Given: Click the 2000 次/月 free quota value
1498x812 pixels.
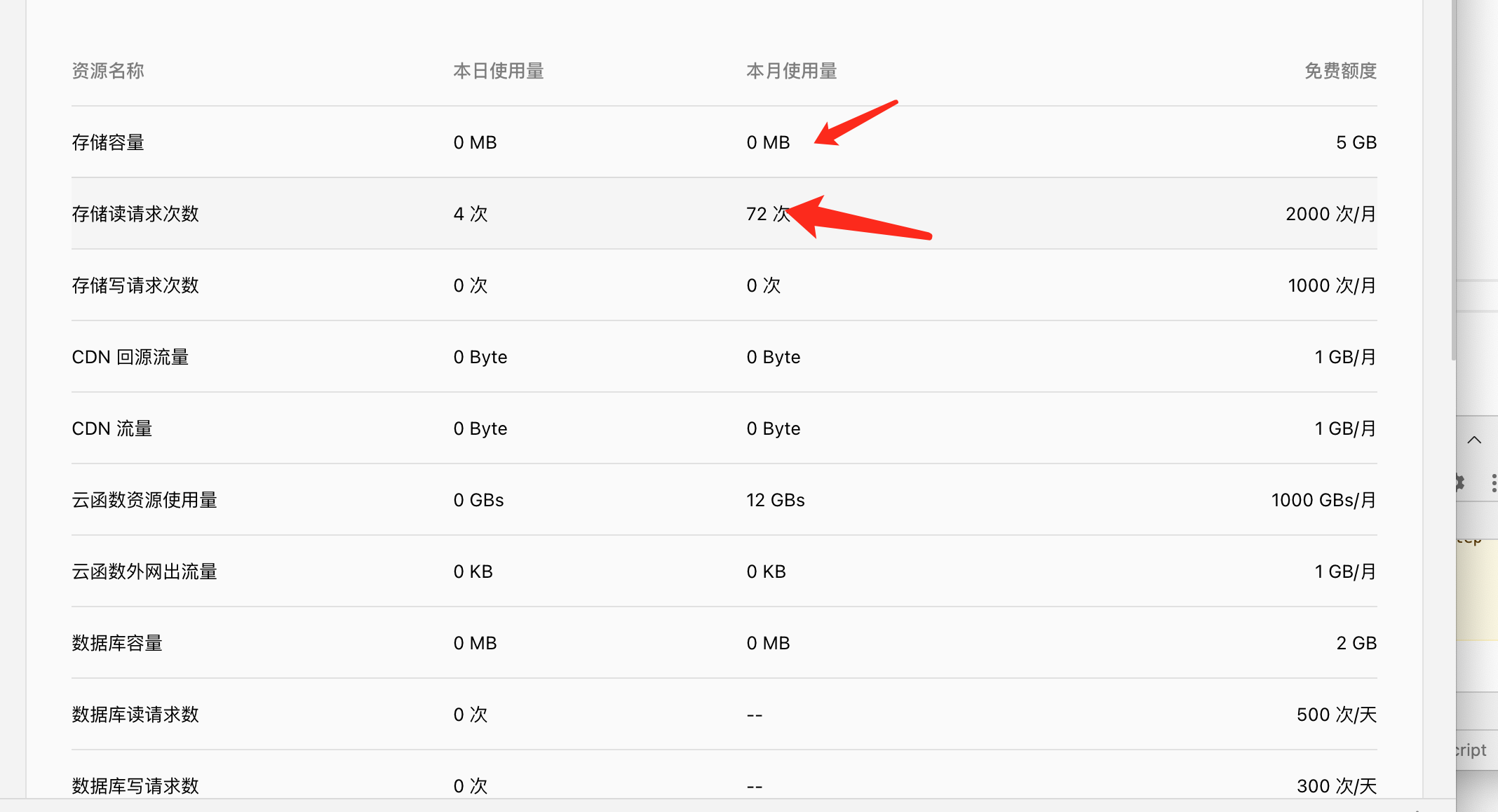Looking at the screenshot, I should point(1330,214).
